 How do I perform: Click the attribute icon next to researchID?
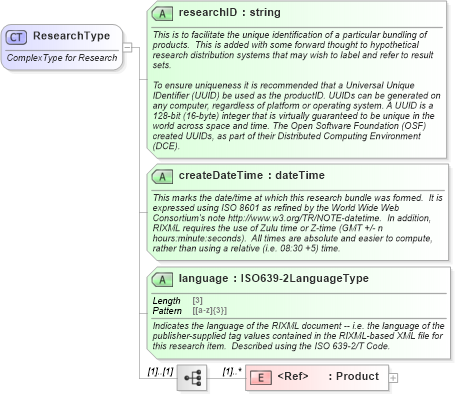(x=162, y=14)
